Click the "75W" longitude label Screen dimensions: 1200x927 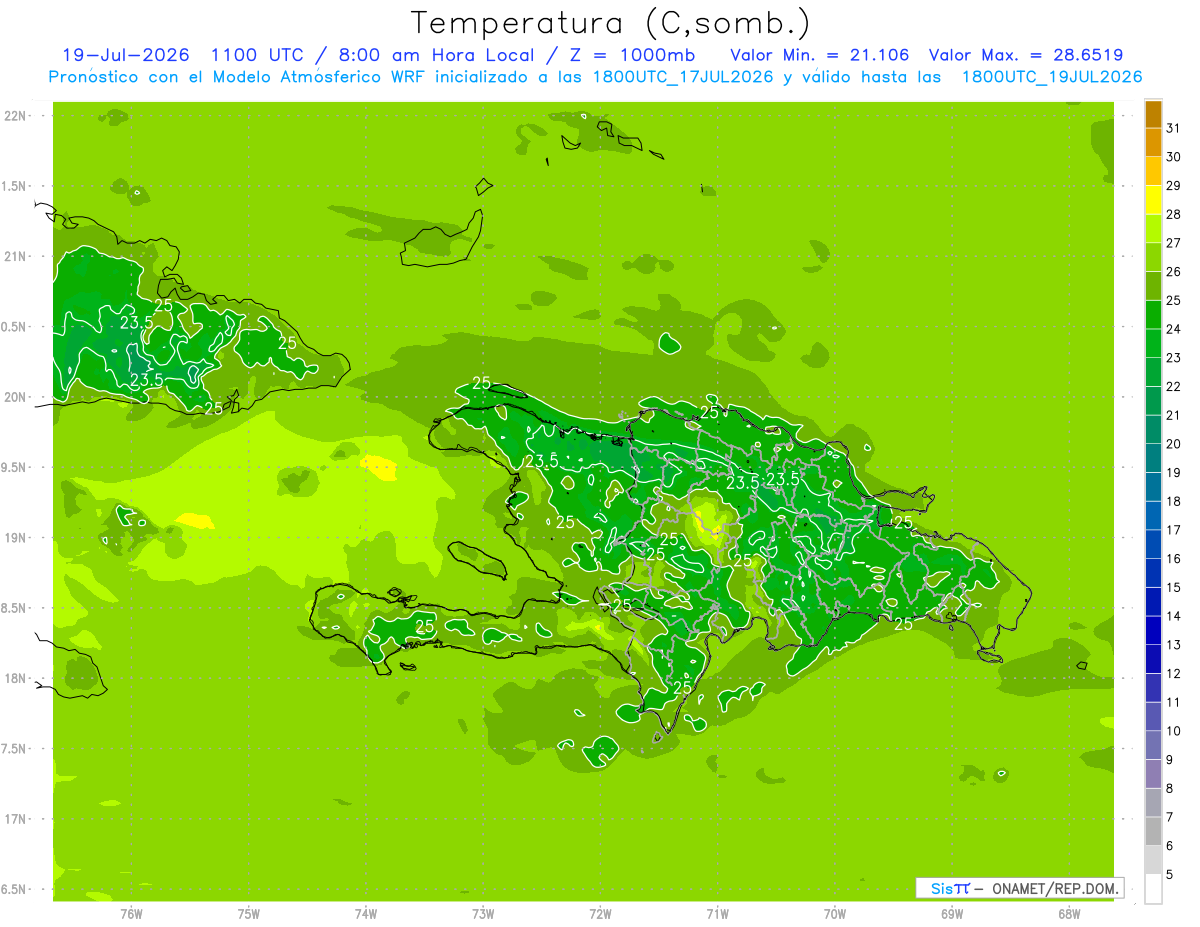coord(249,914)
